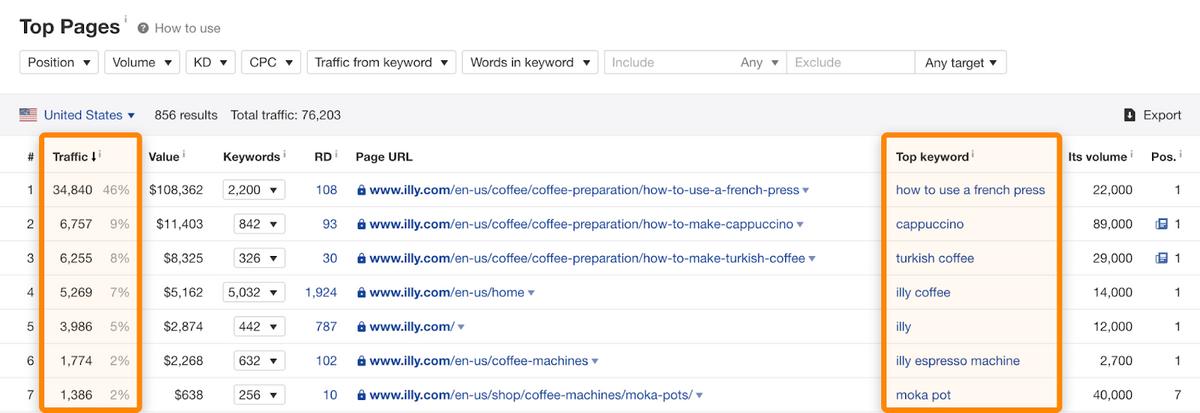The image size is (1200, 413).
Task: Click the Export download icon
Action: 1129,115
